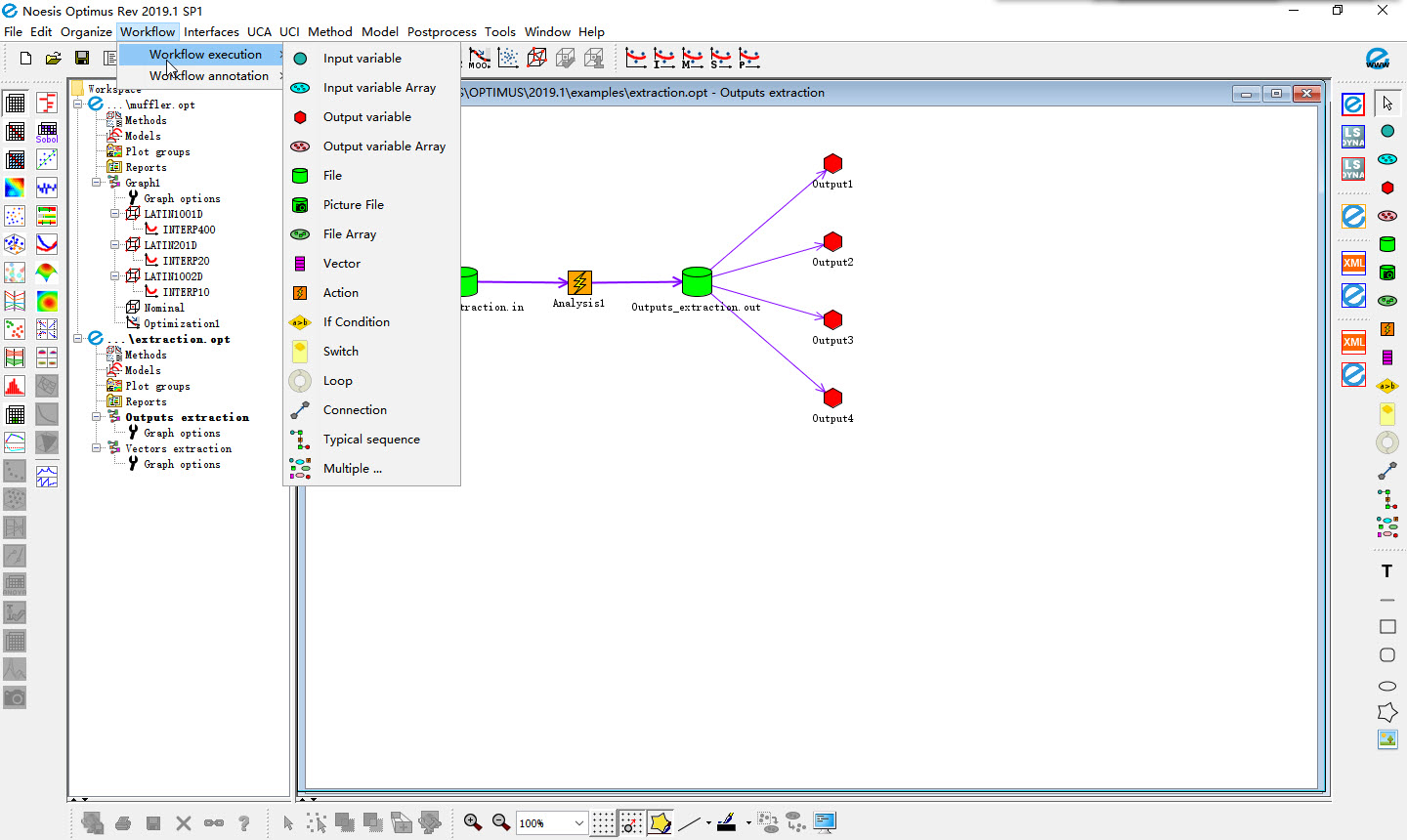Click the pen color swatch in bottom toolbar
This screenshot has height=840, width=1407.
[x=727, y=822]
